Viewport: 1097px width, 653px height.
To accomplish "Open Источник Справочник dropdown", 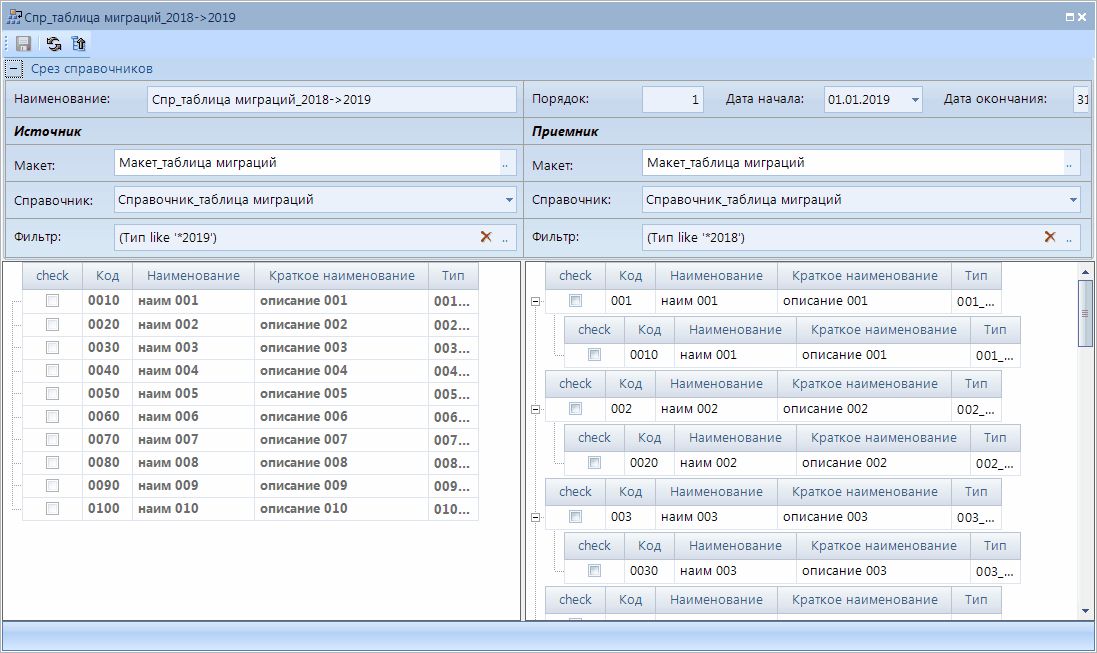I will 508,200.
